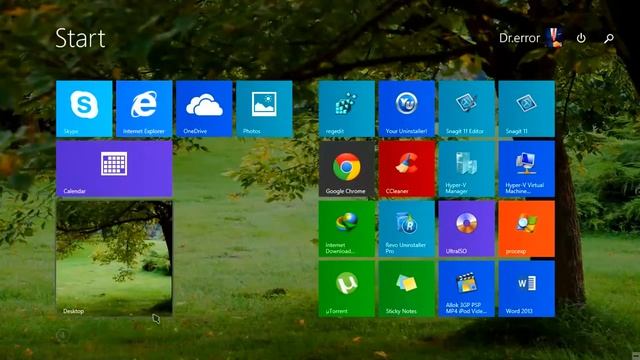Viewport: 640px width, 360px height.
Task: Open the search magnifier icon
Action: pos(609,38)
